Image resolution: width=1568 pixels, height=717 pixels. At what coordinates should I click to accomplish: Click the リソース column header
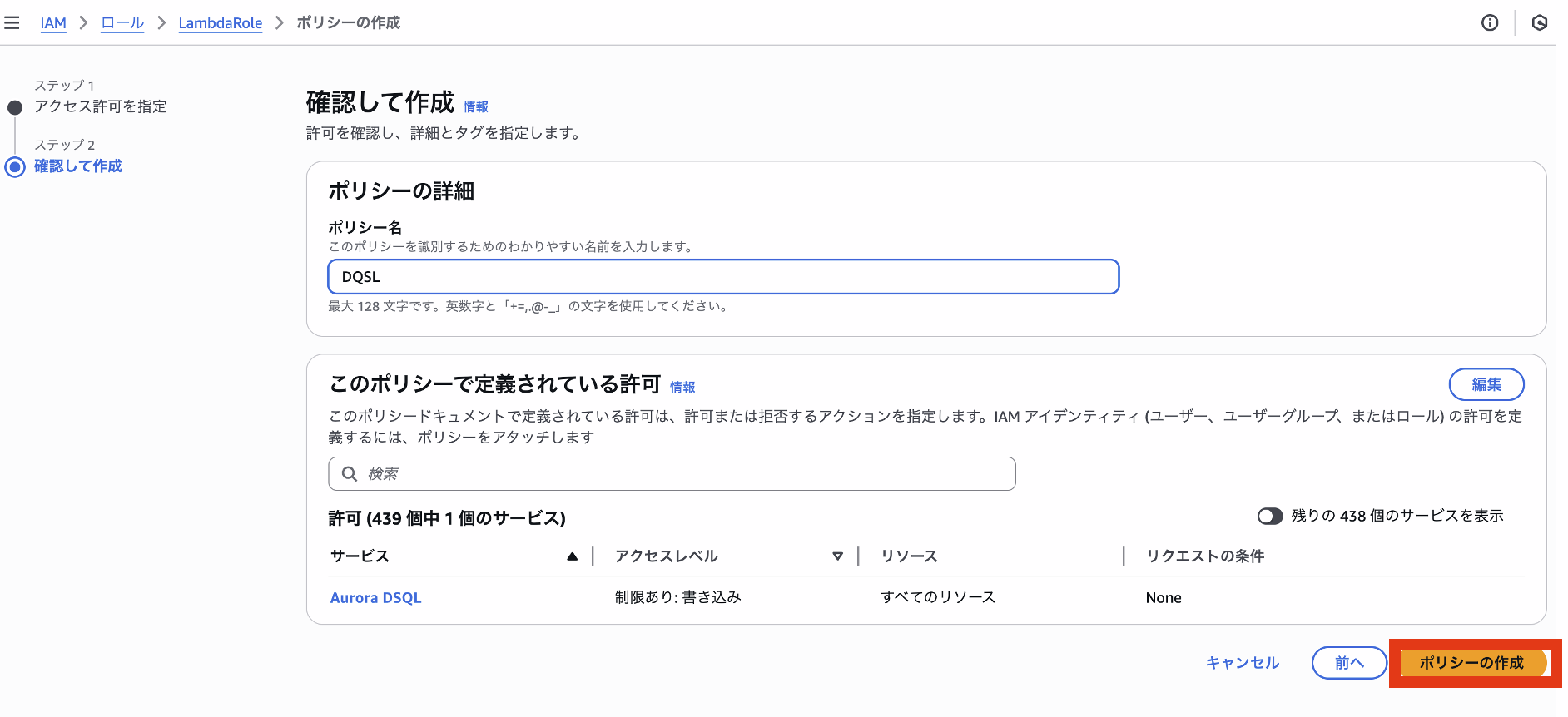tap(909, 556)
